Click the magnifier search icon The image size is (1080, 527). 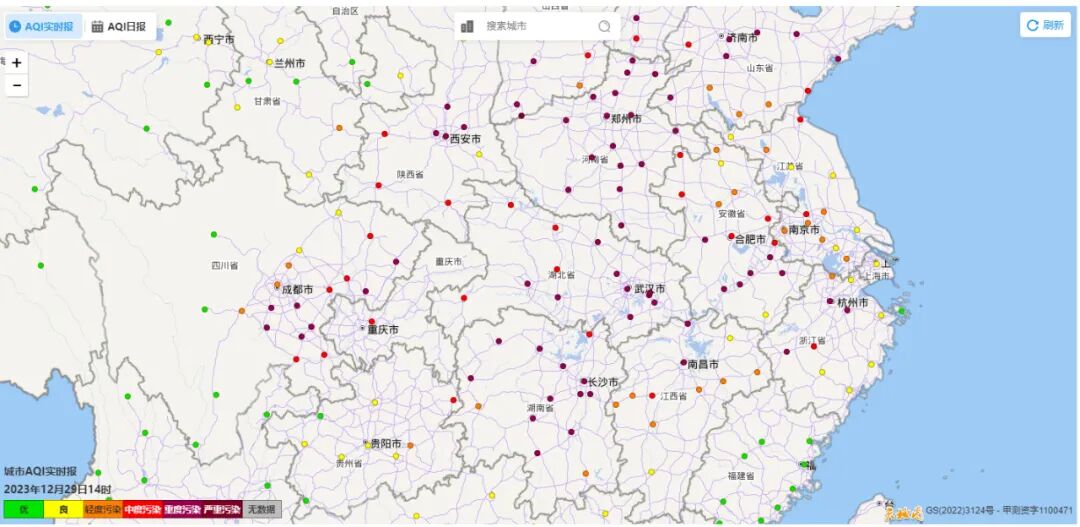(x=604, y=26)
